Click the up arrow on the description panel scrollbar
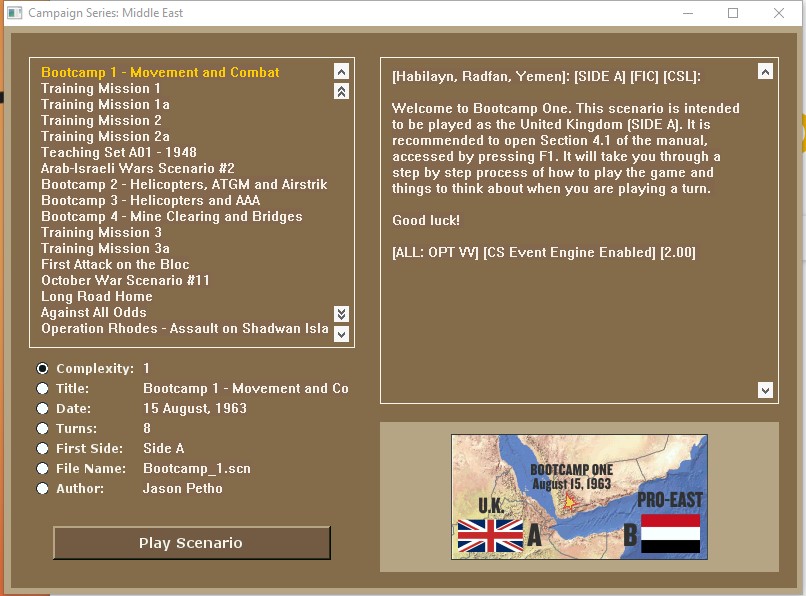The width and height of the screenshot is (806, 596). (766, 71)
